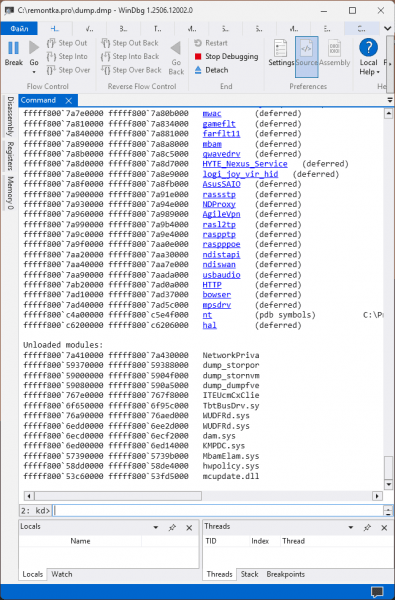Click the Break pause icon

pyautogui.click(x=13, y=48)
